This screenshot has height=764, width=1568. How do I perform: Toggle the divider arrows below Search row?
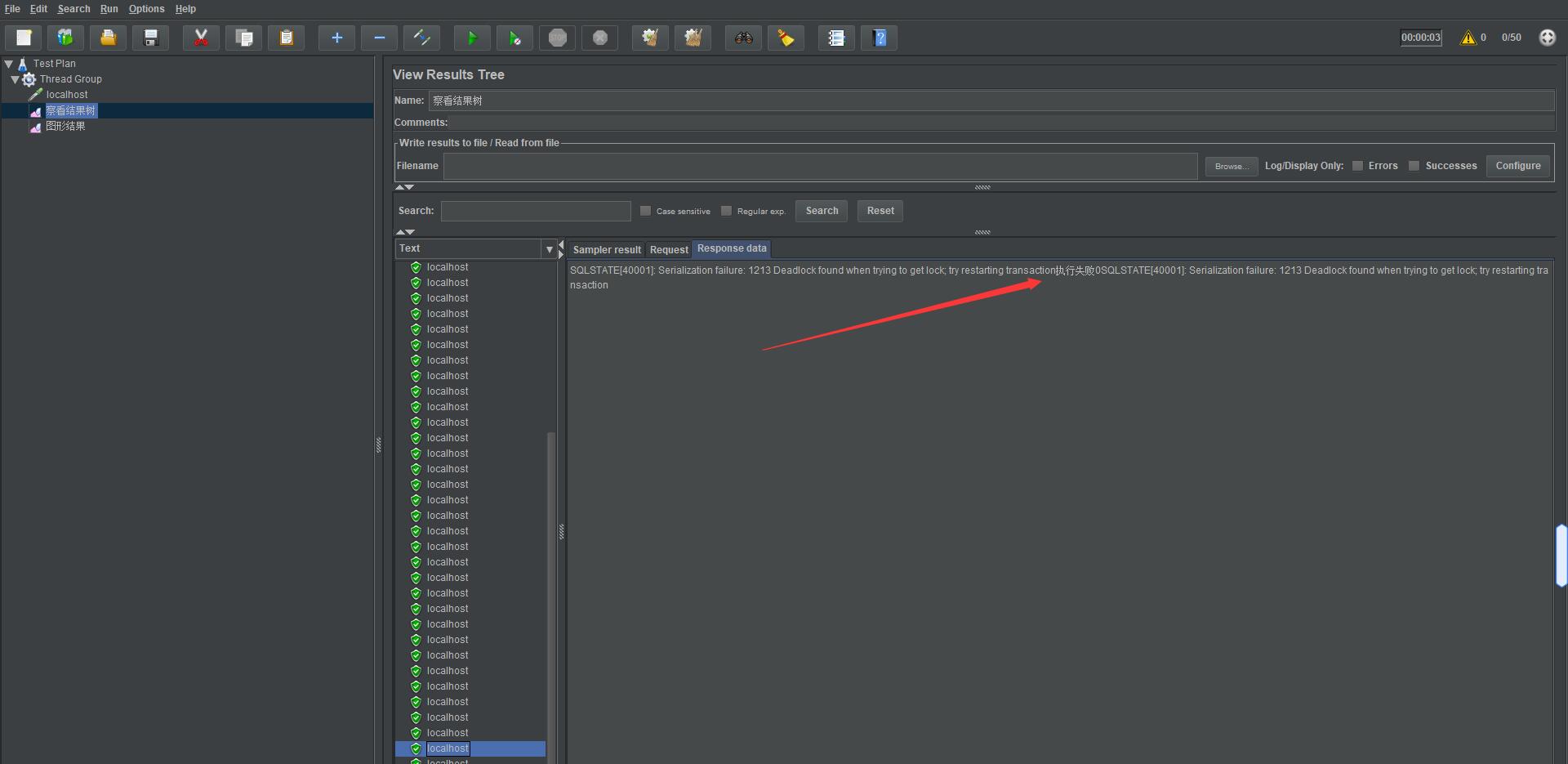[x=405, y=232]
